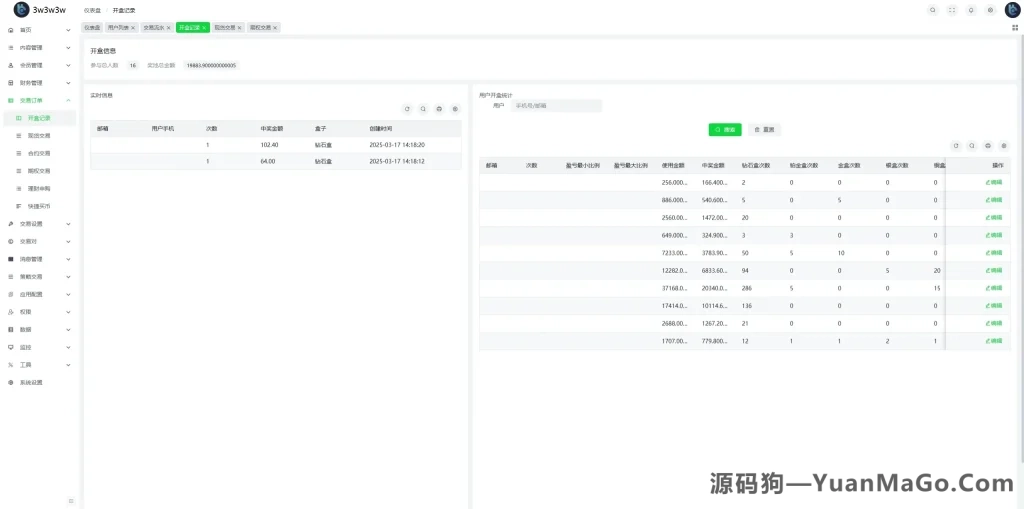Focus the 用户 phone/email input field

pos(556,105)
